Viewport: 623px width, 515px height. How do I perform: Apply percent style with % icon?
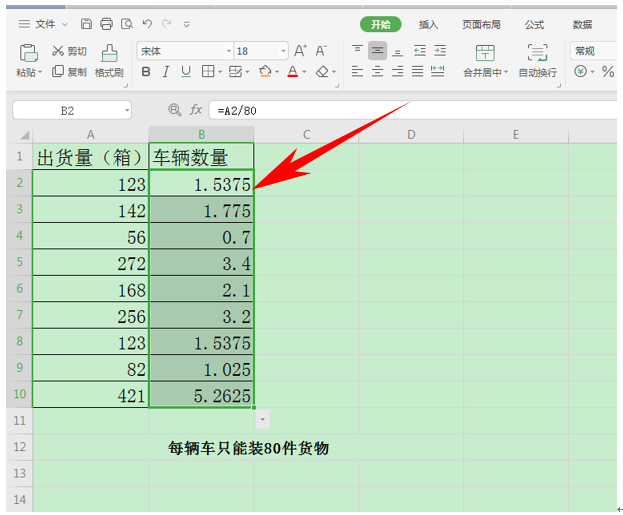tap(608, 72)
